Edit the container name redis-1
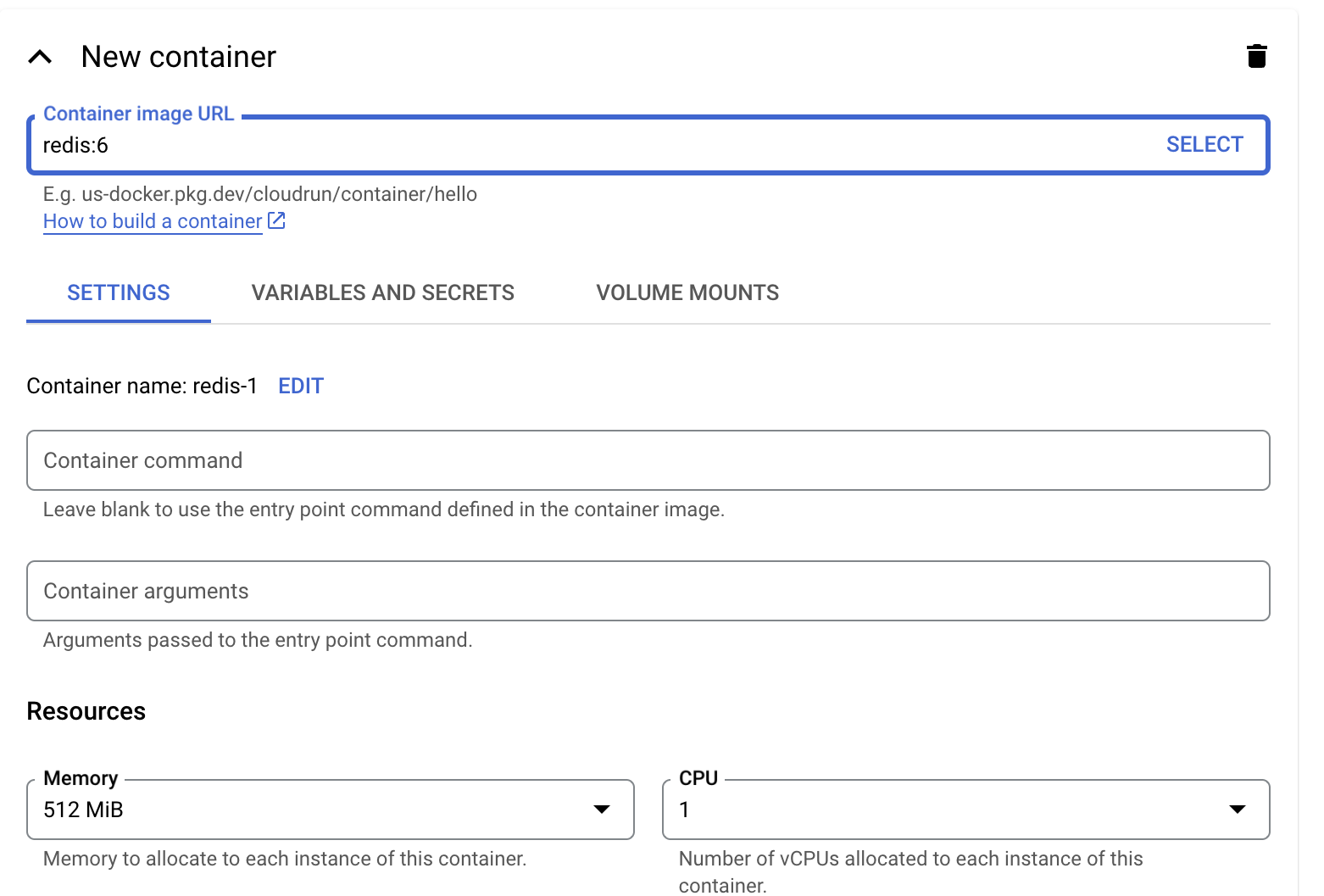The width and height of the screenshot is (1324, 896). [300, 386]
